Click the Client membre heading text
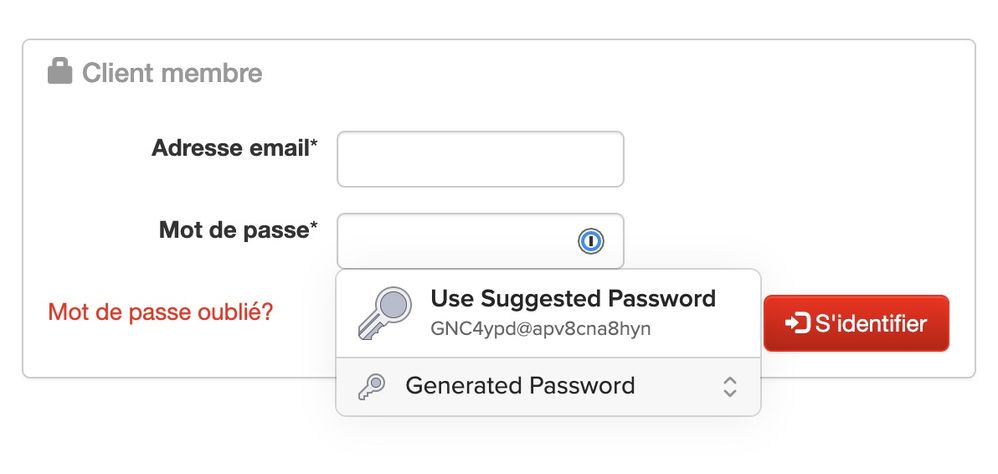 click(172, 73)
